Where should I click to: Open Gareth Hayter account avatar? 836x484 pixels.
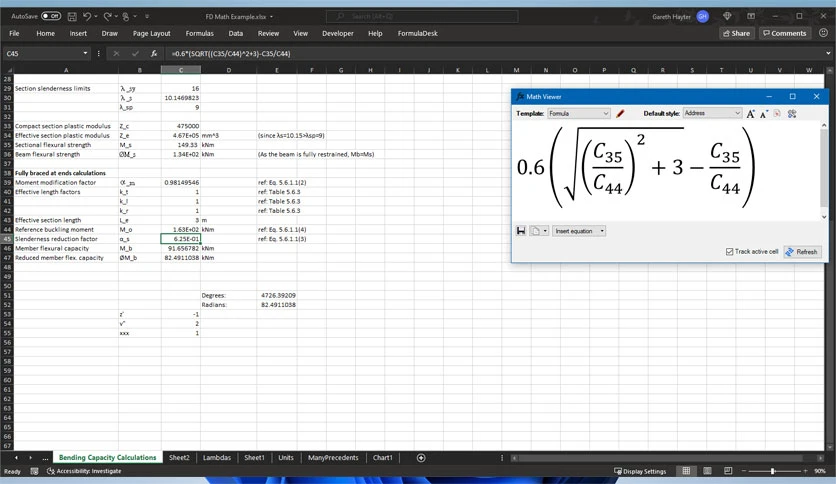[x=703, y=17]
